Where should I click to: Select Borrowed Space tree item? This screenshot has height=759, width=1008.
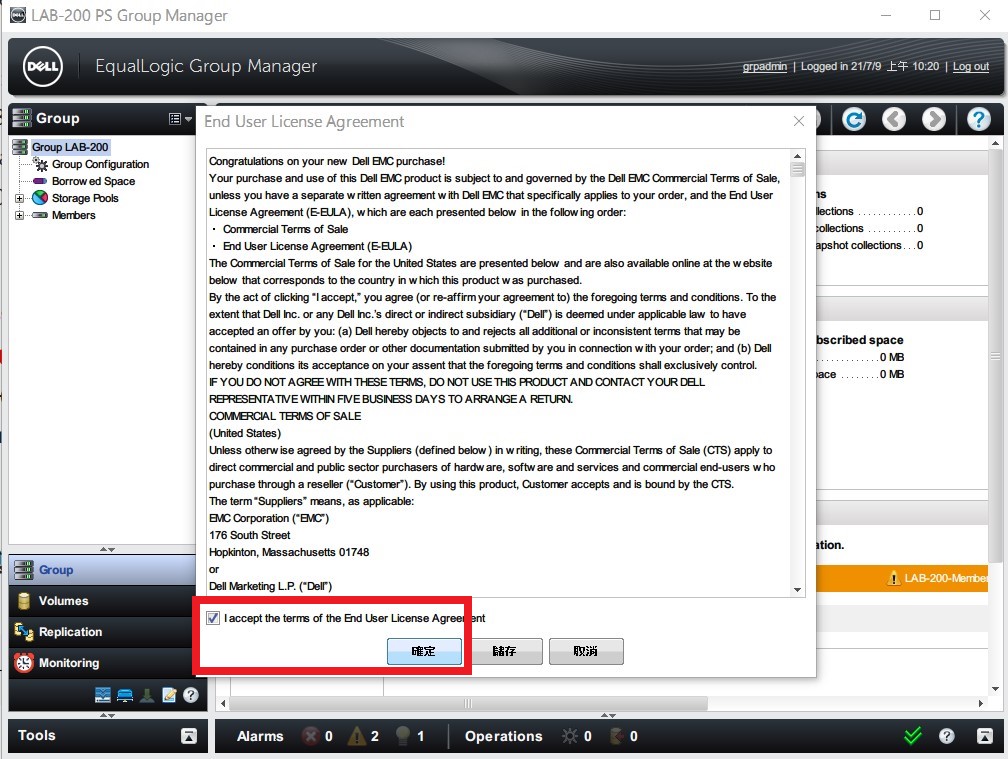[93, 181]
